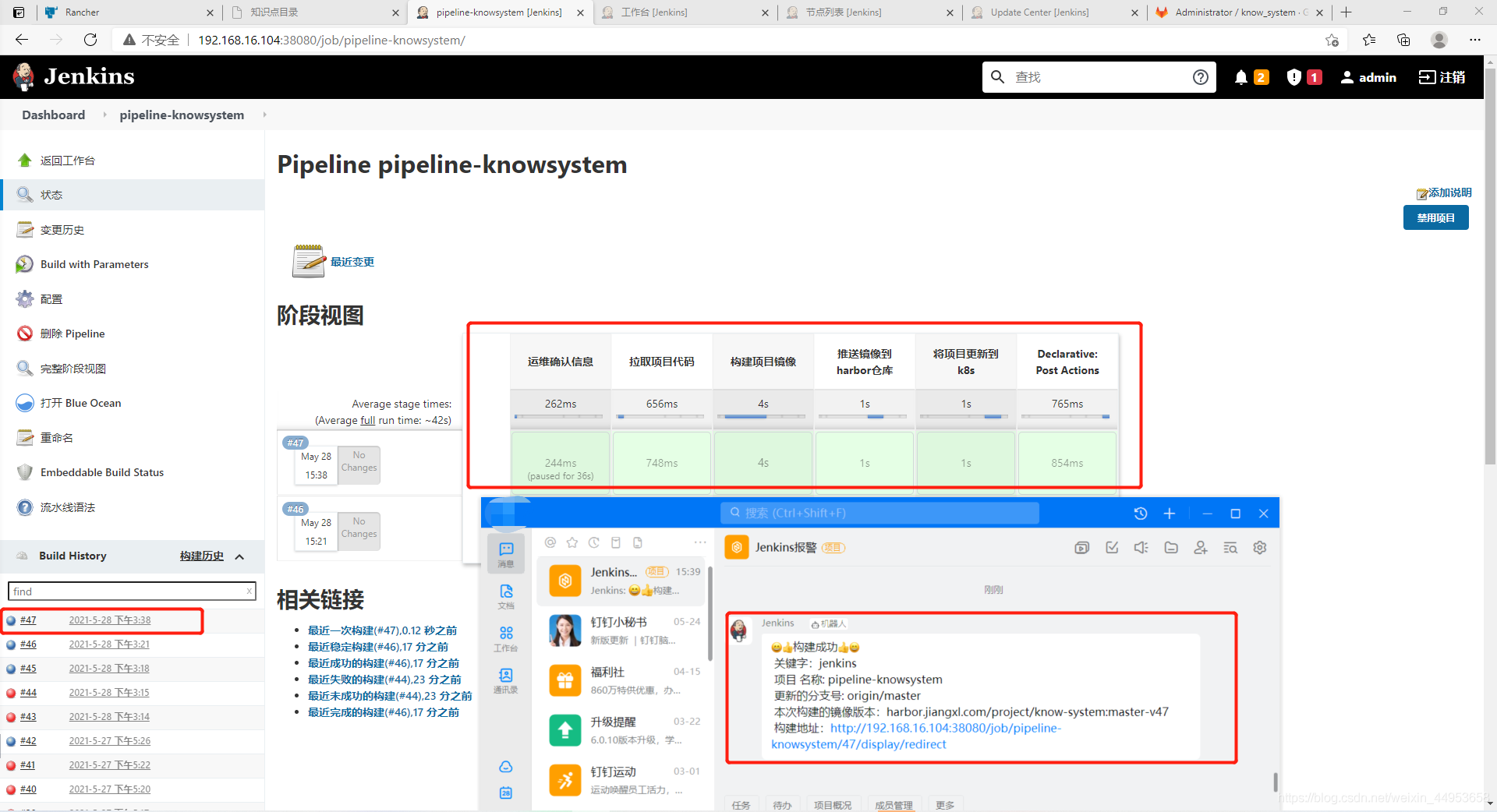Viewport: 1497px width, 812px height.
Task: Log out using 注销 button
Action: pyautogui.click(x=1442, y=77)
